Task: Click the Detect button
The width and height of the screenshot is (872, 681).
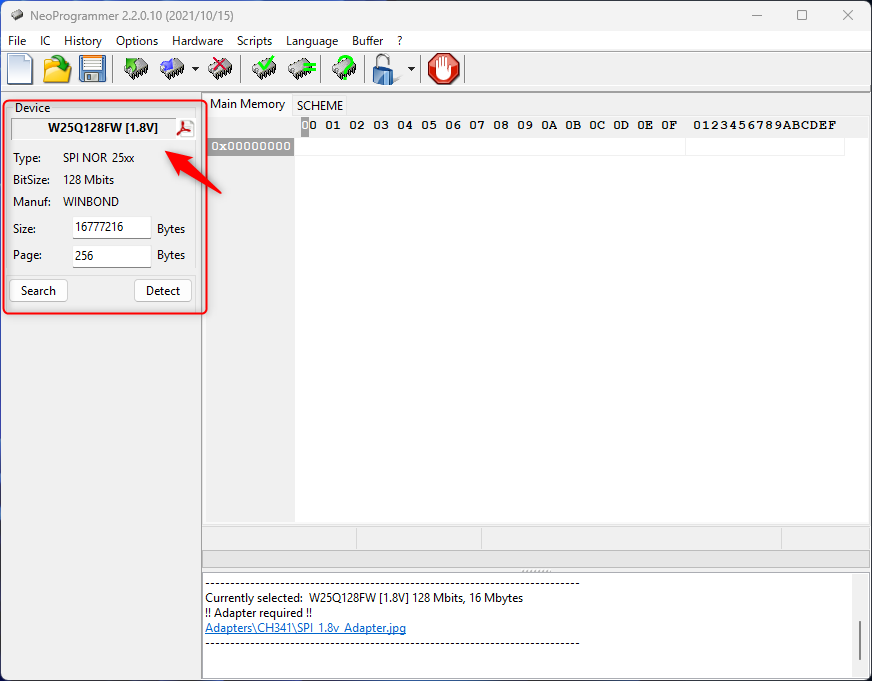Action: pos(163,291)
